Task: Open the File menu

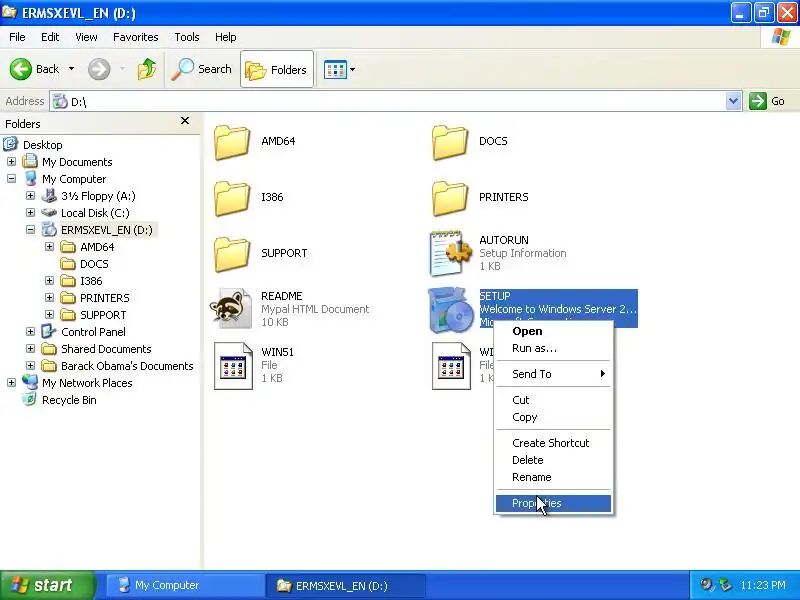Action: coord(17,37)
